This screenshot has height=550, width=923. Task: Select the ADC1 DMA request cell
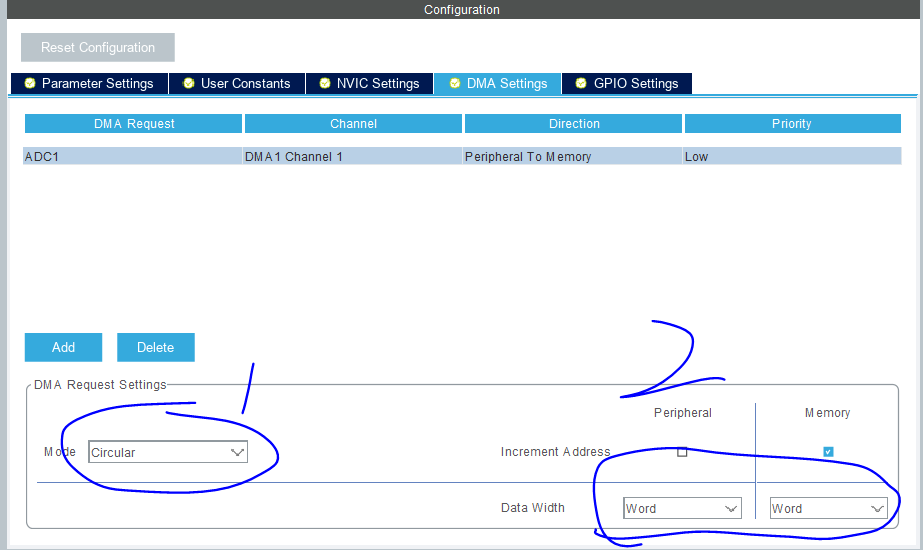click(133, 156)
